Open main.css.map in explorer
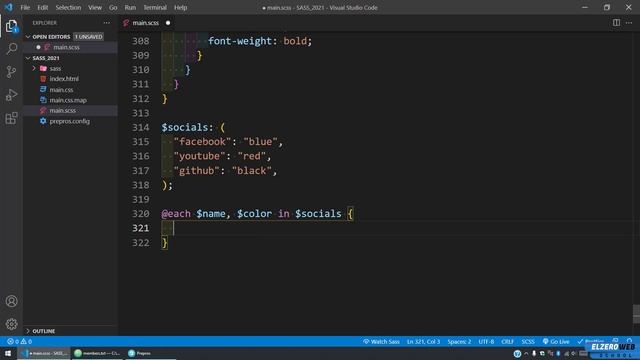Screen dimensions: 640x360 tap(68, 100)
